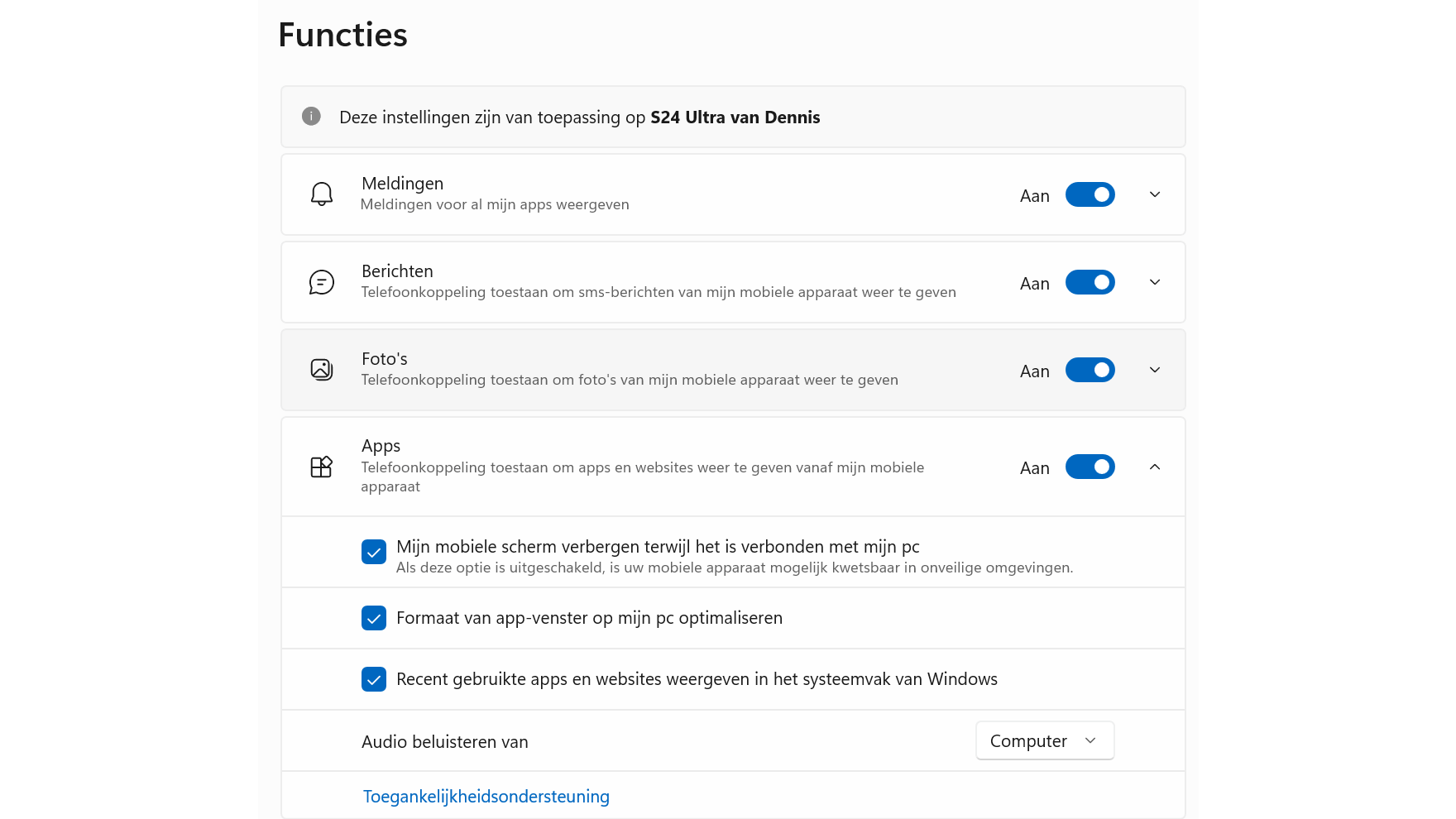Turn off the Apps toggle
The width and height of the screenshot is (1456, 819).
[x=1090, y=467]
